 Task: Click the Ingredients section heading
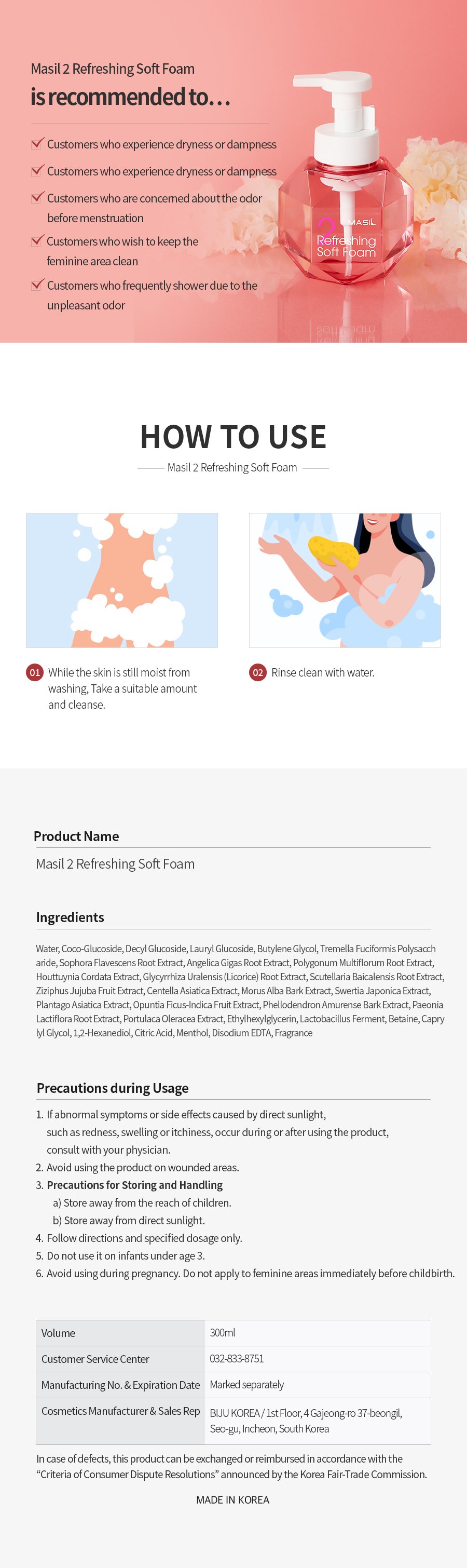(70, 917)
